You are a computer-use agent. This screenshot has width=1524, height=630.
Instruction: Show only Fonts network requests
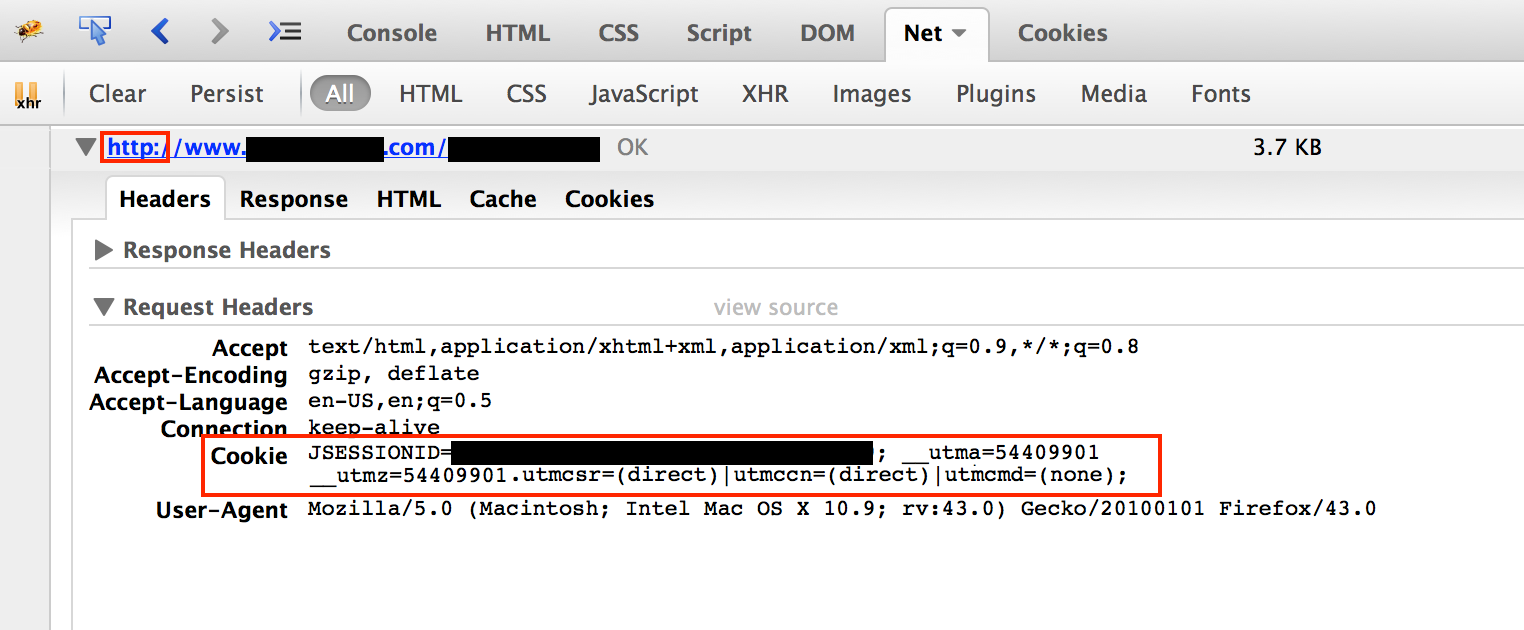1220,93
